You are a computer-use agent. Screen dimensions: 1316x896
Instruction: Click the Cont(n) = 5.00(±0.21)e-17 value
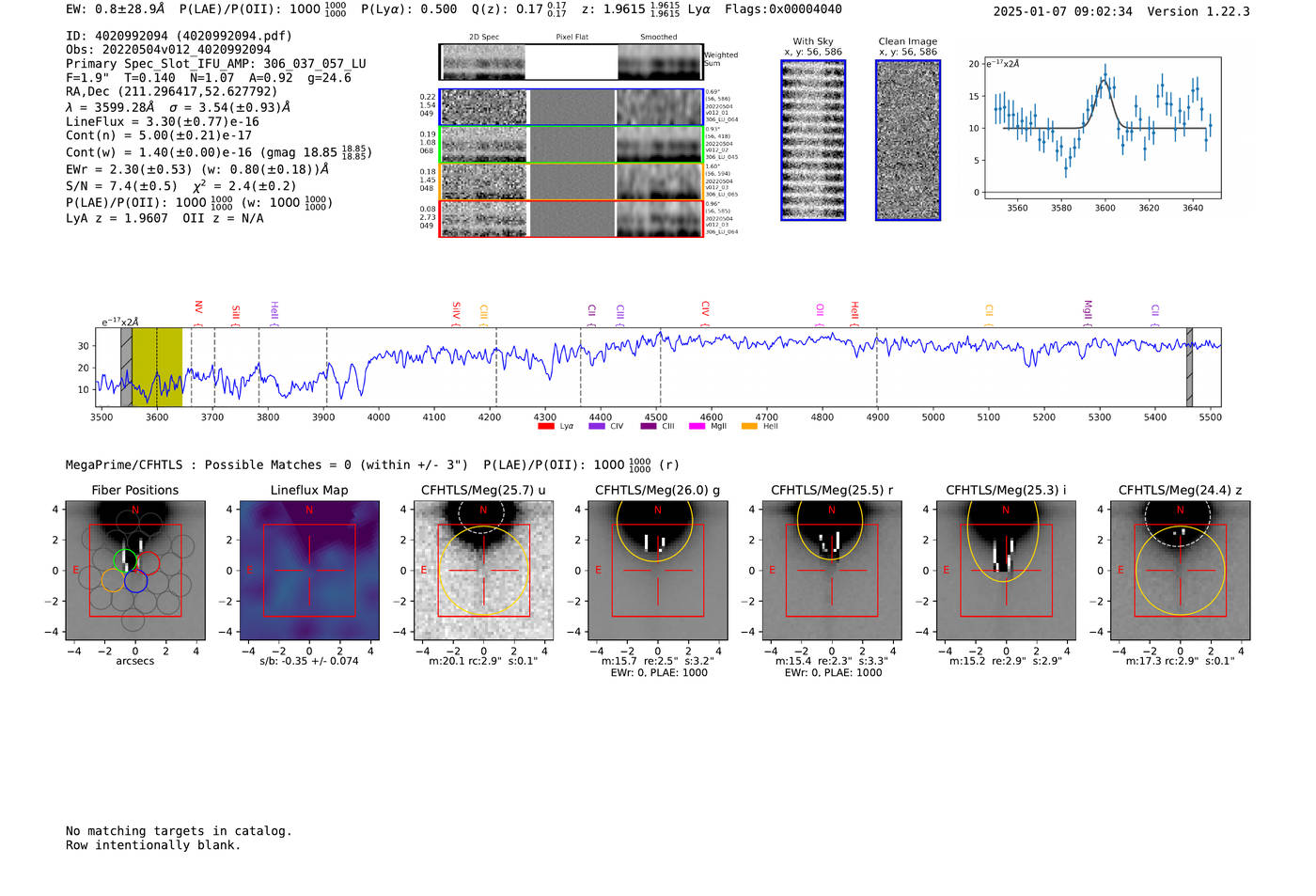159,135
